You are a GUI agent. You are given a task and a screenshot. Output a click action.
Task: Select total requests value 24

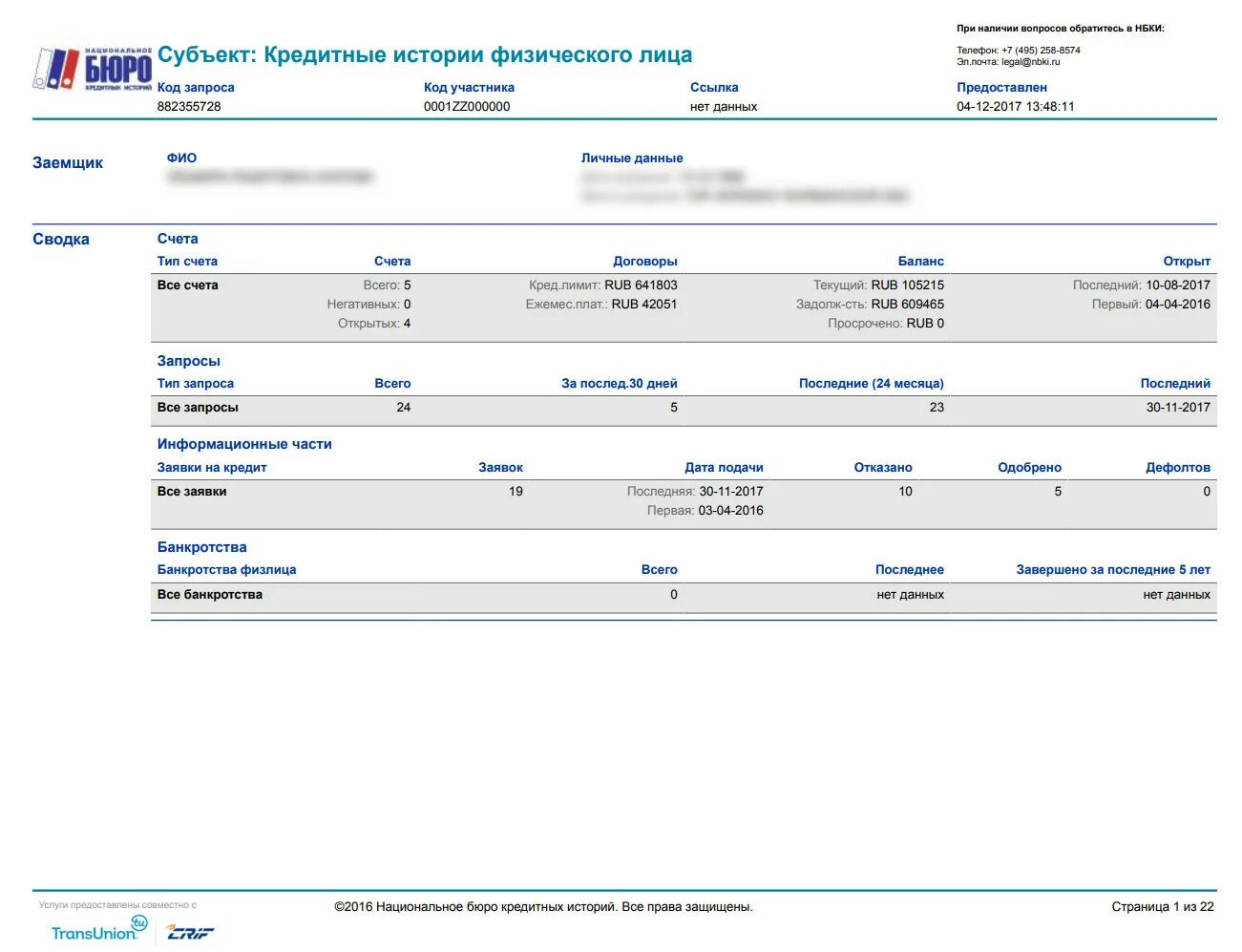404,407
